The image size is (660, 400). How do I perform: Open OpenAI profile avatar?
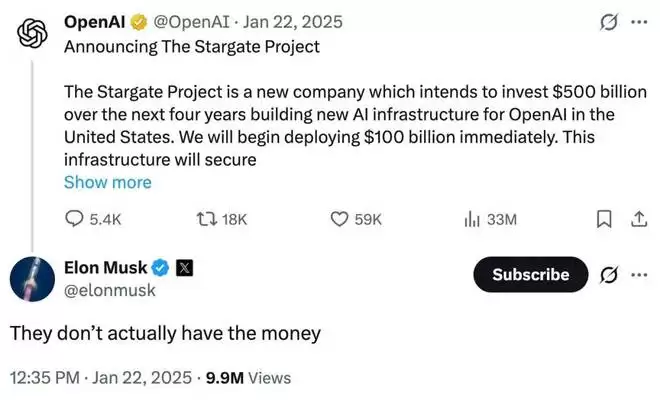point(33,32)
